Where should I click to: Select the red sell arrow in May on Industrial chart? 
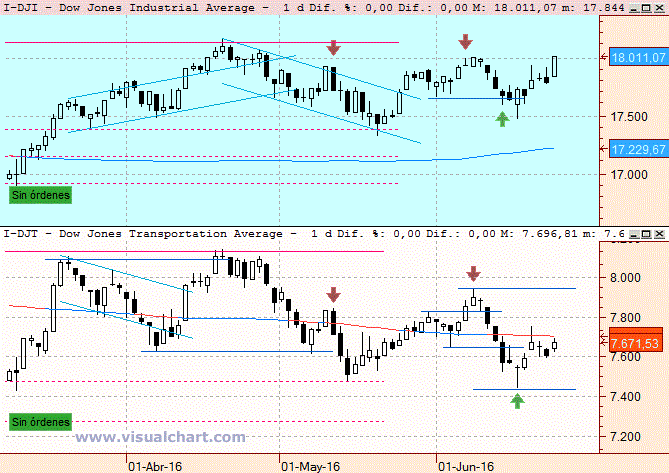[x=333, y=48]
